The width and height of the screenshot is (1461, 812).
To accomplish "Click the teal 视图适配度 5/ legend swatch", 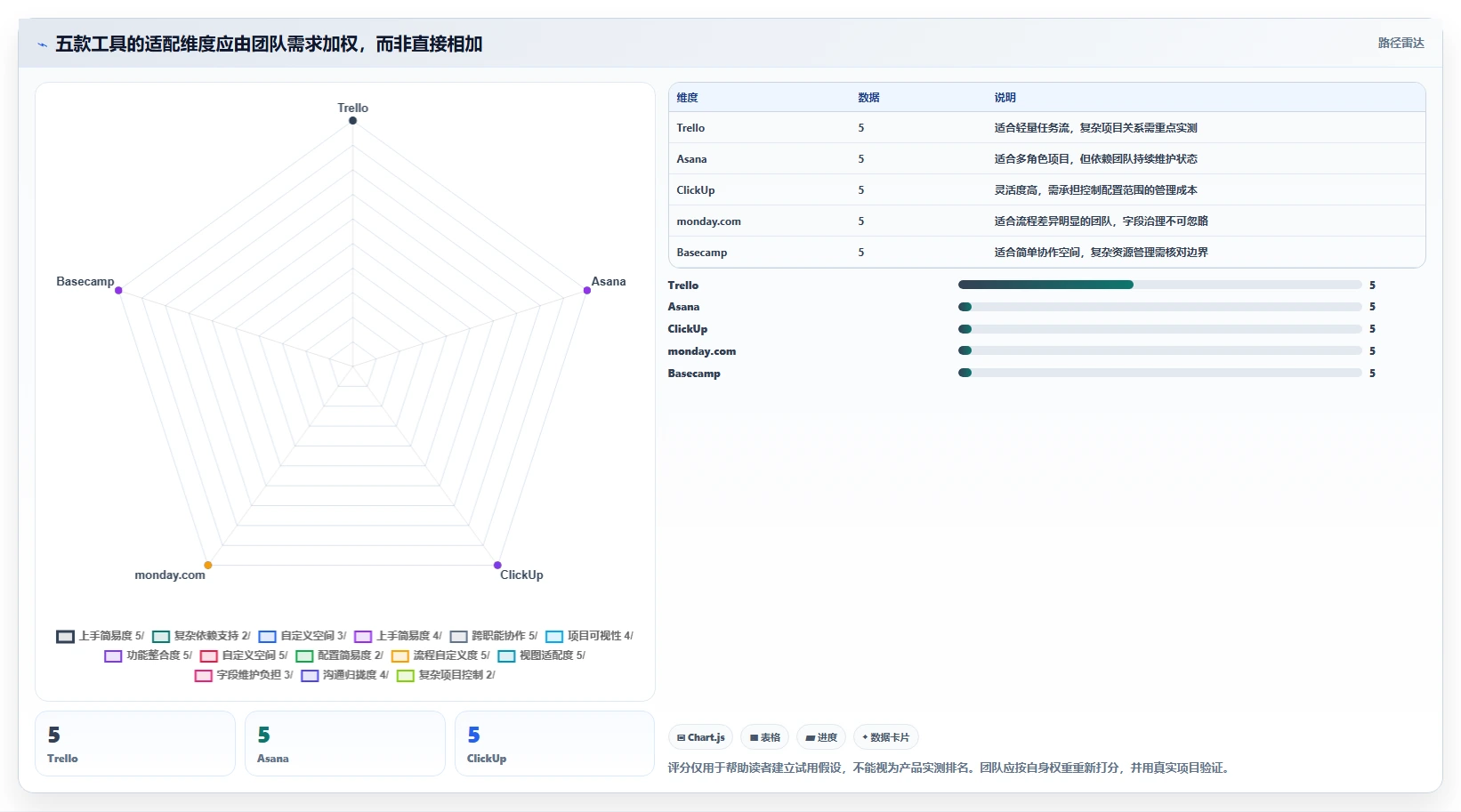I will (506, 656).
